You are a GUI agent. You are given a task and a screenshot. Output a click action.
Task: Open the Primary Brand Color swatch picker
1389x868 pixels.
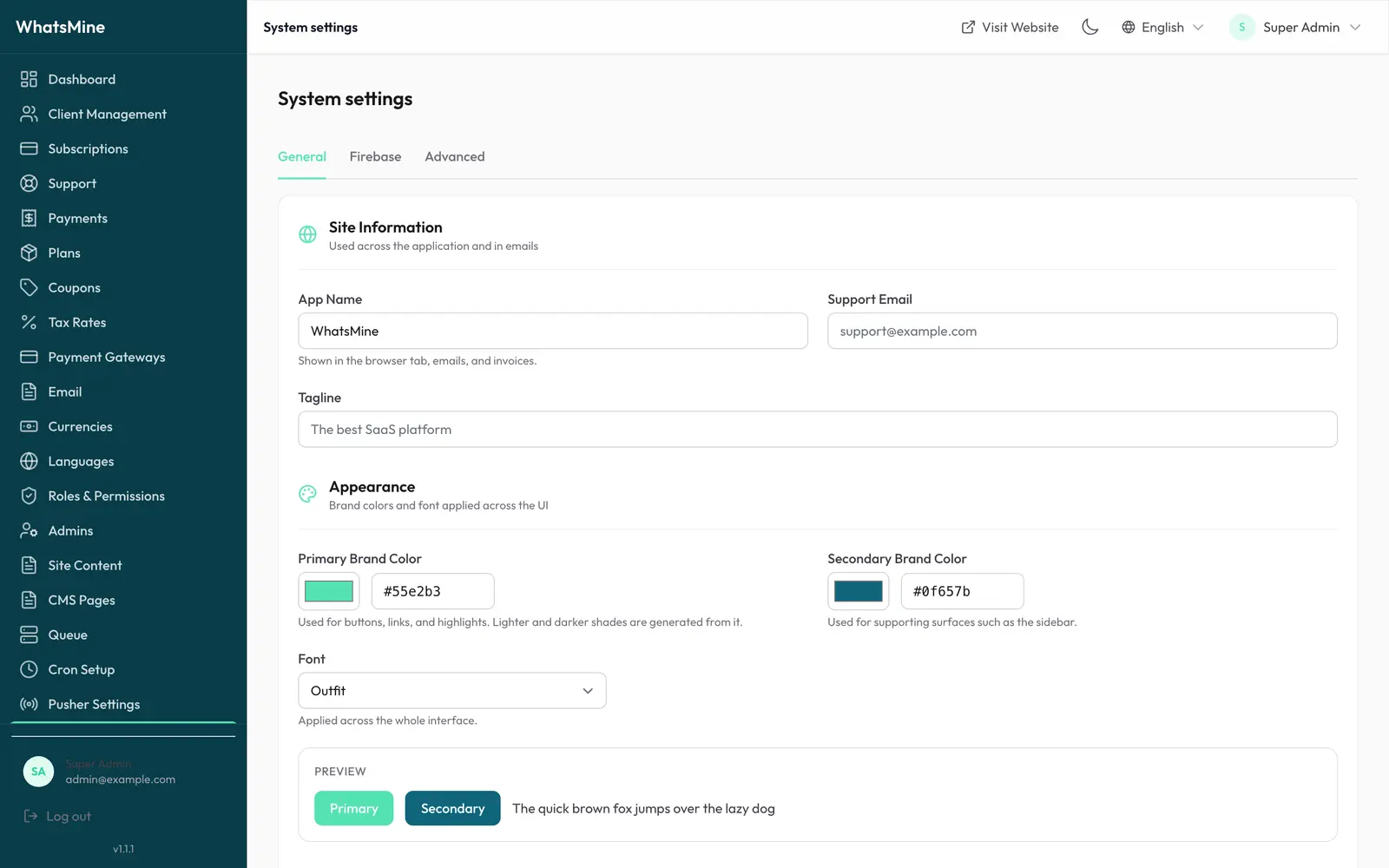point(329,591)
